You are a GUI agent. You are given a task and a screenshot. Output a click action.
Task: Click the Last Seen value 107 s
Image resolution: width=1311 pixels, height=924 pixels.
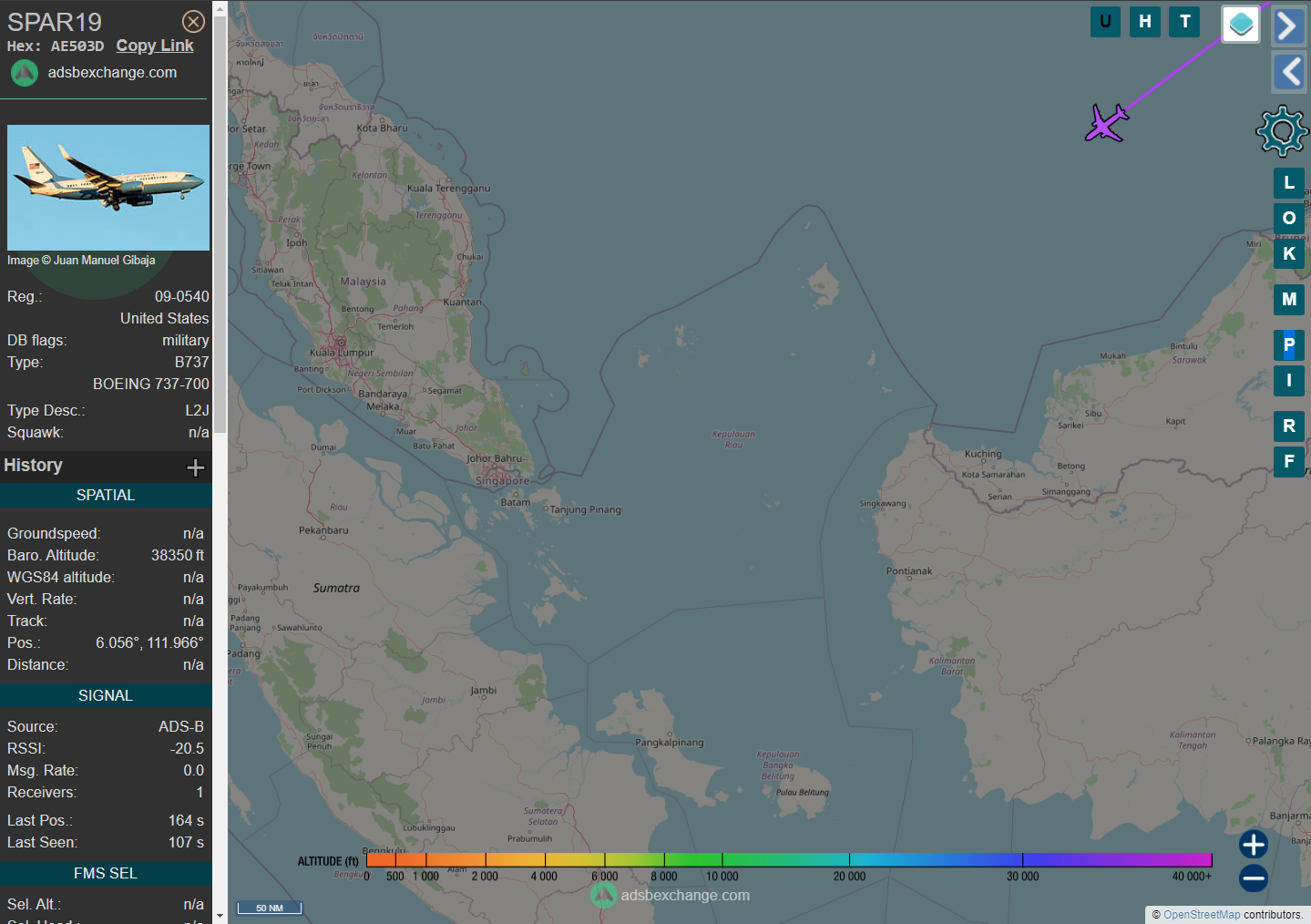(186, 842)
